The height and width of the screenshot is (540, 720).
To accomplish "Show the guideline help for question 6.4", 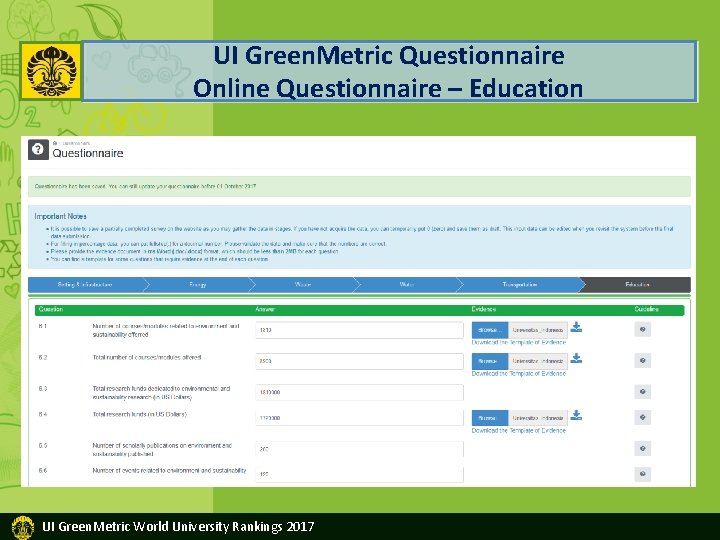I will 642,417.
